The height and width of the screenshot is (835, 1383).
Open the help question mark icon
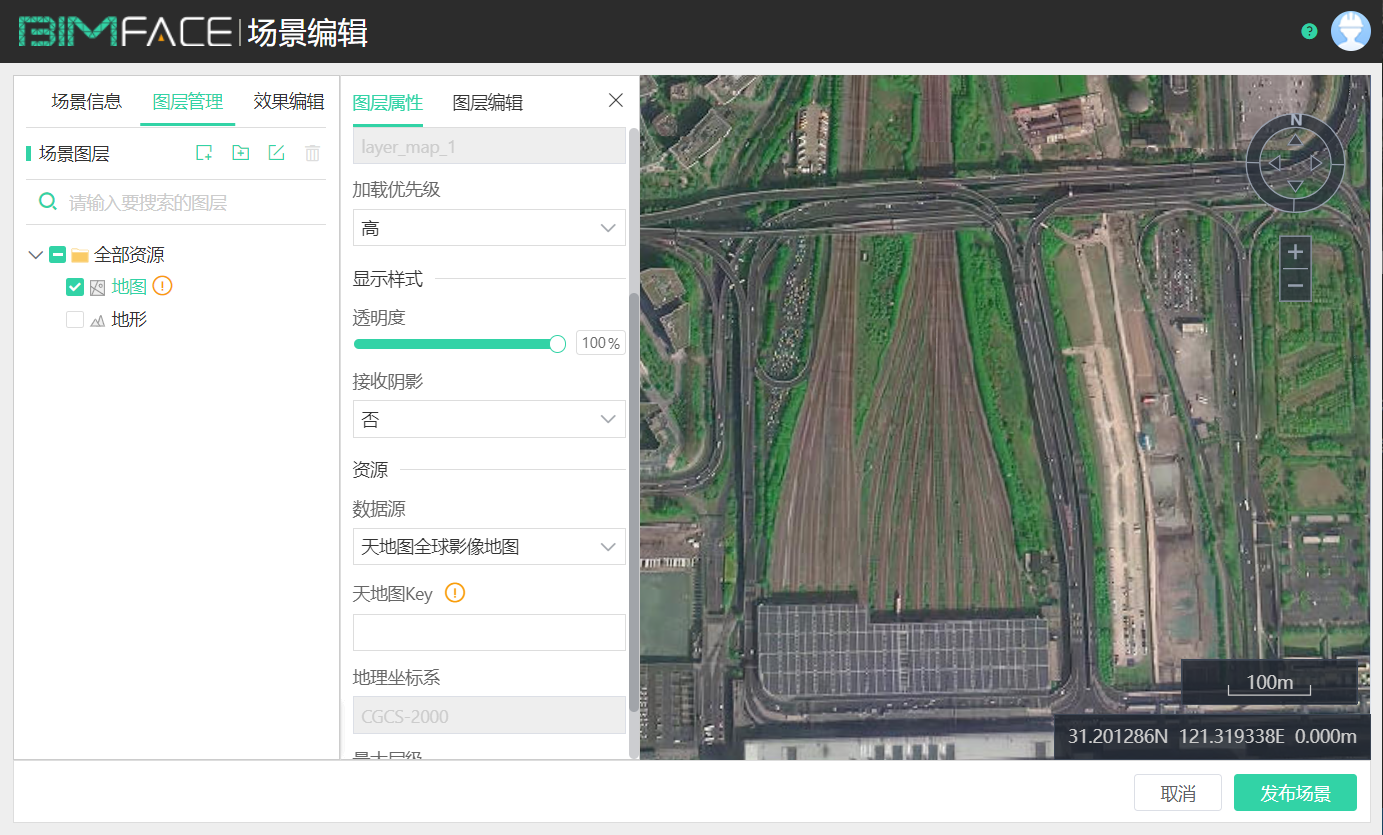click(1308, 31)
